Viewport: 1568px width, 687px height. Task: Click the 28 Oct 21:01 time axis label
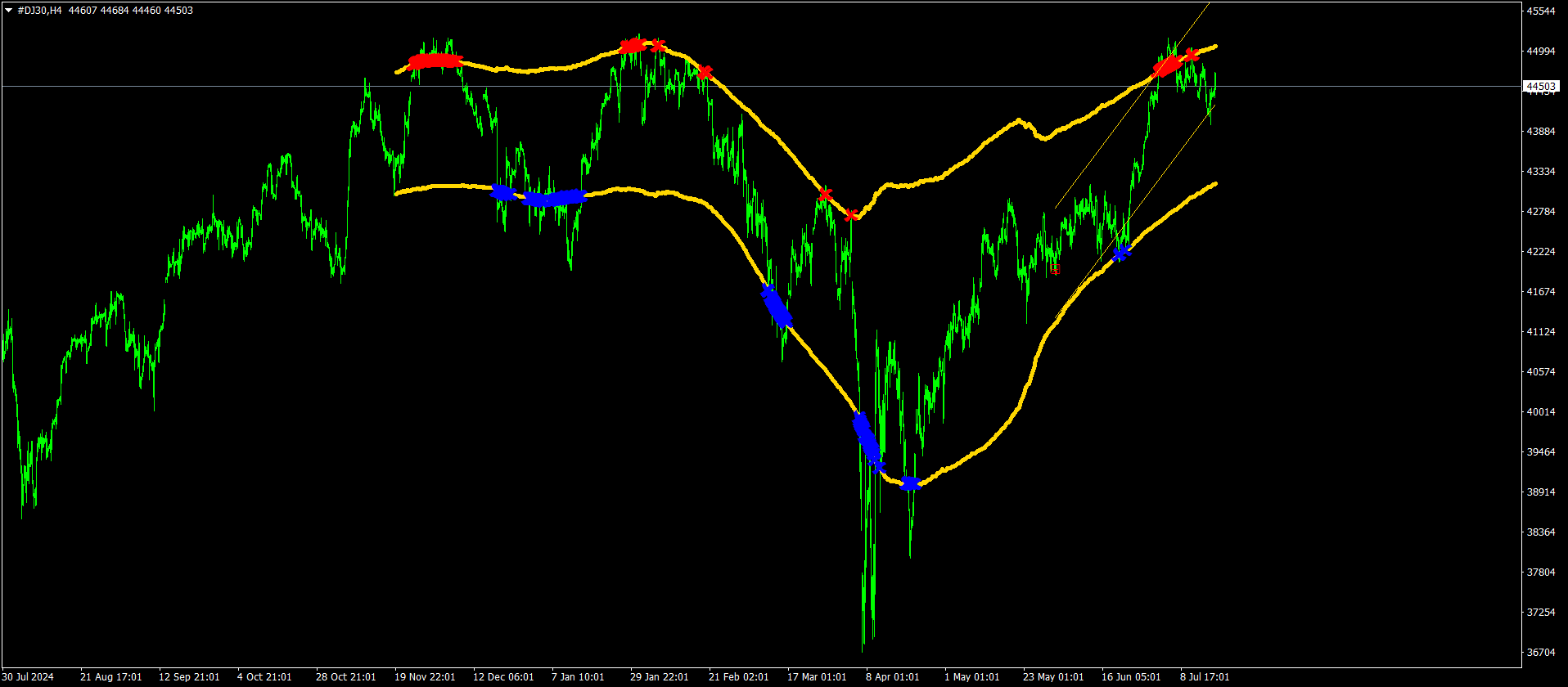346,677
